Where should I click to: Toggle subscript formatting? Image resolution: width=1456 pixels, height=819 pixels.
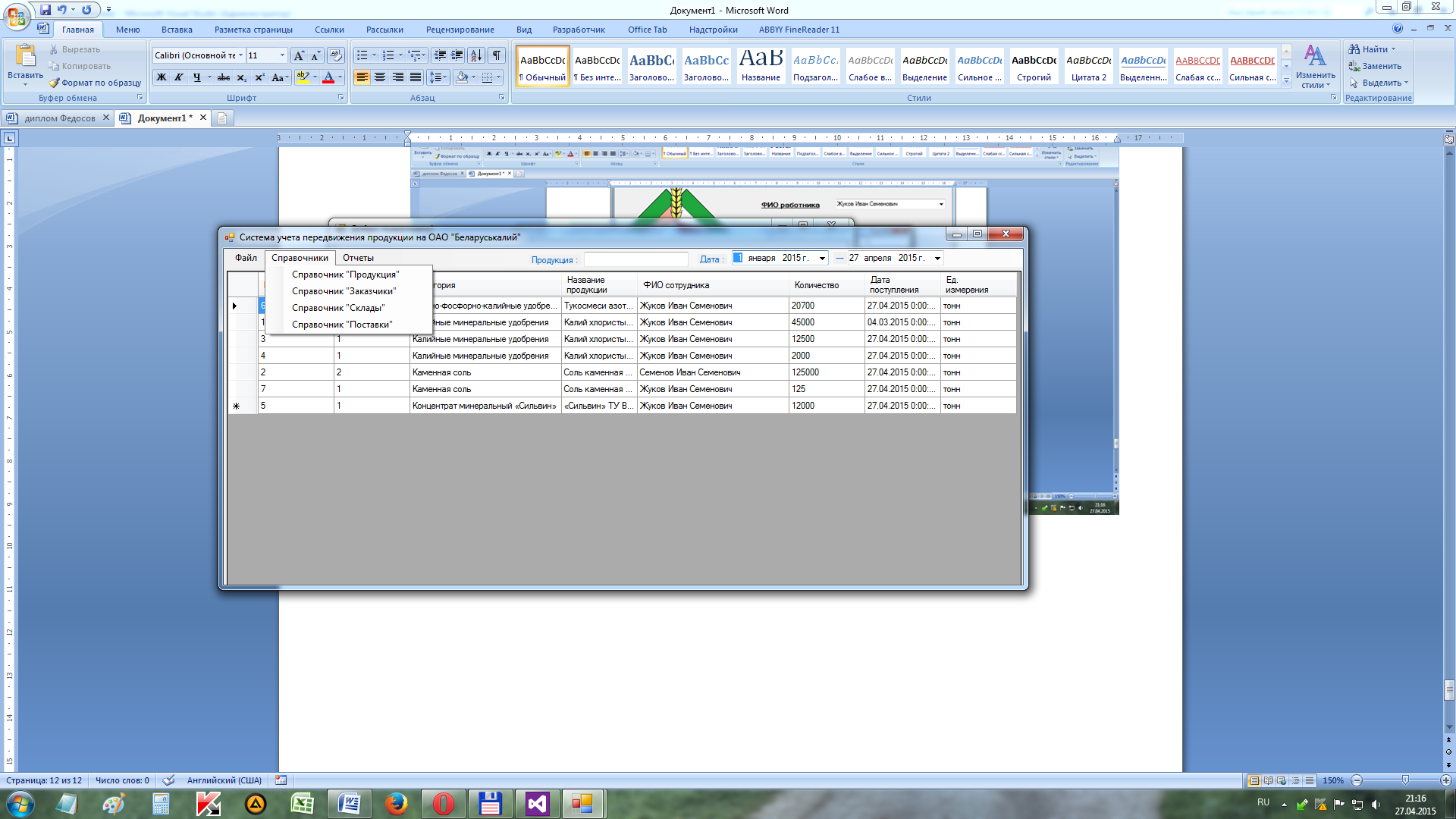241,77
